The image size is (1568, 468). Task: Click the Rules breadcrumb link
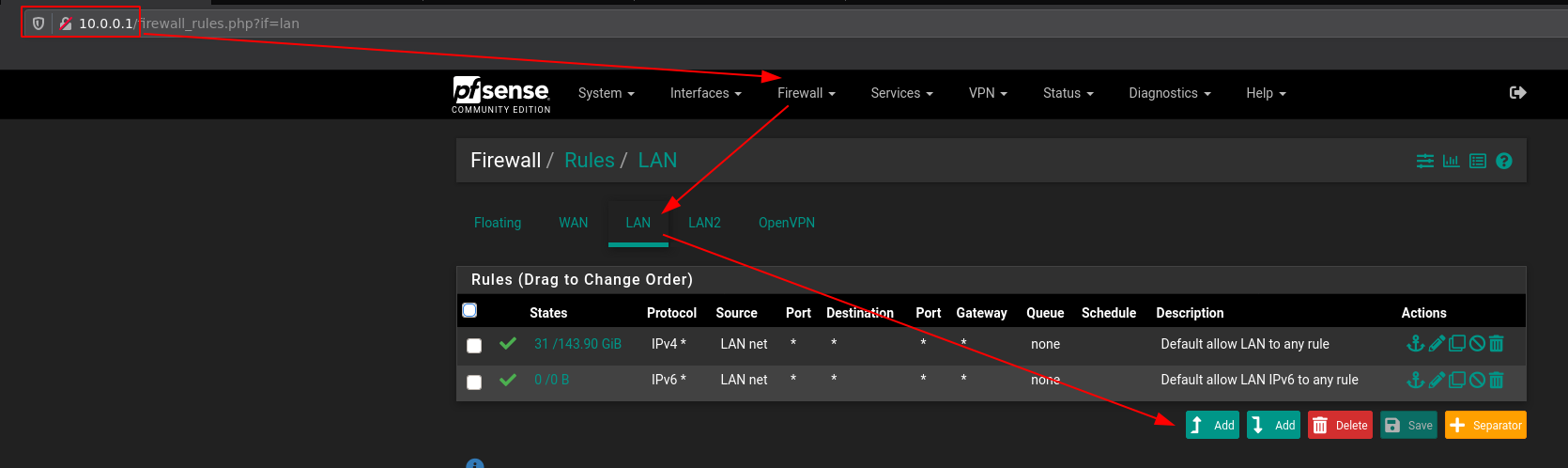[x=590, y=161]
